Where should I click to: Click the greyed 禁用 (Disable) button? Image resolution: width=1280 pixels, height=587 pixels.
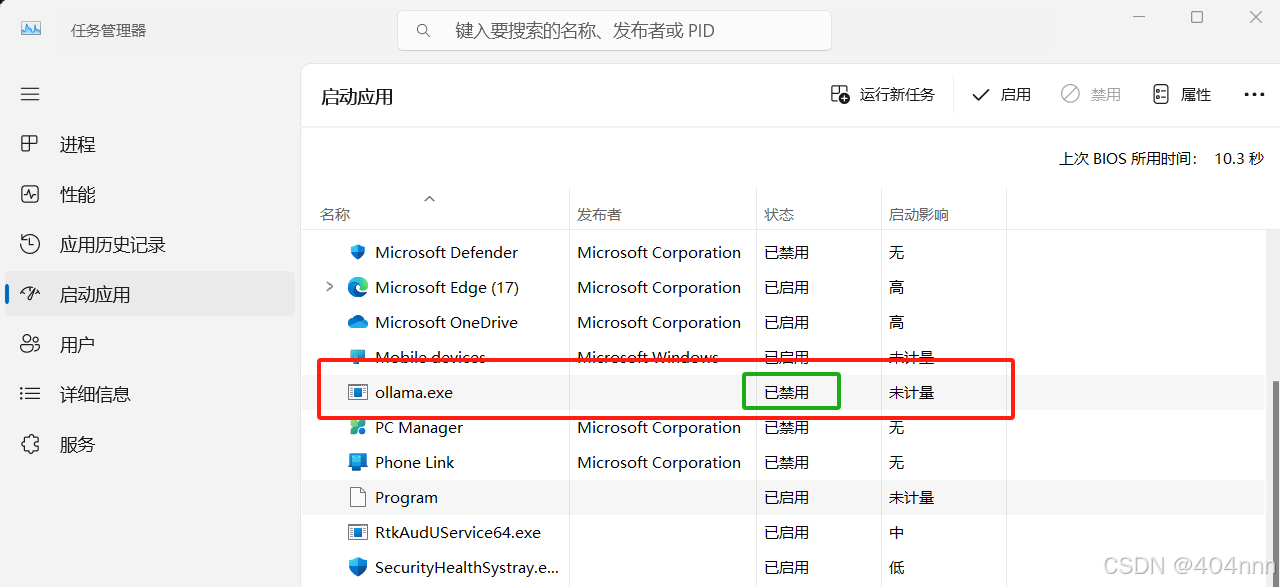pos(1091,94)
